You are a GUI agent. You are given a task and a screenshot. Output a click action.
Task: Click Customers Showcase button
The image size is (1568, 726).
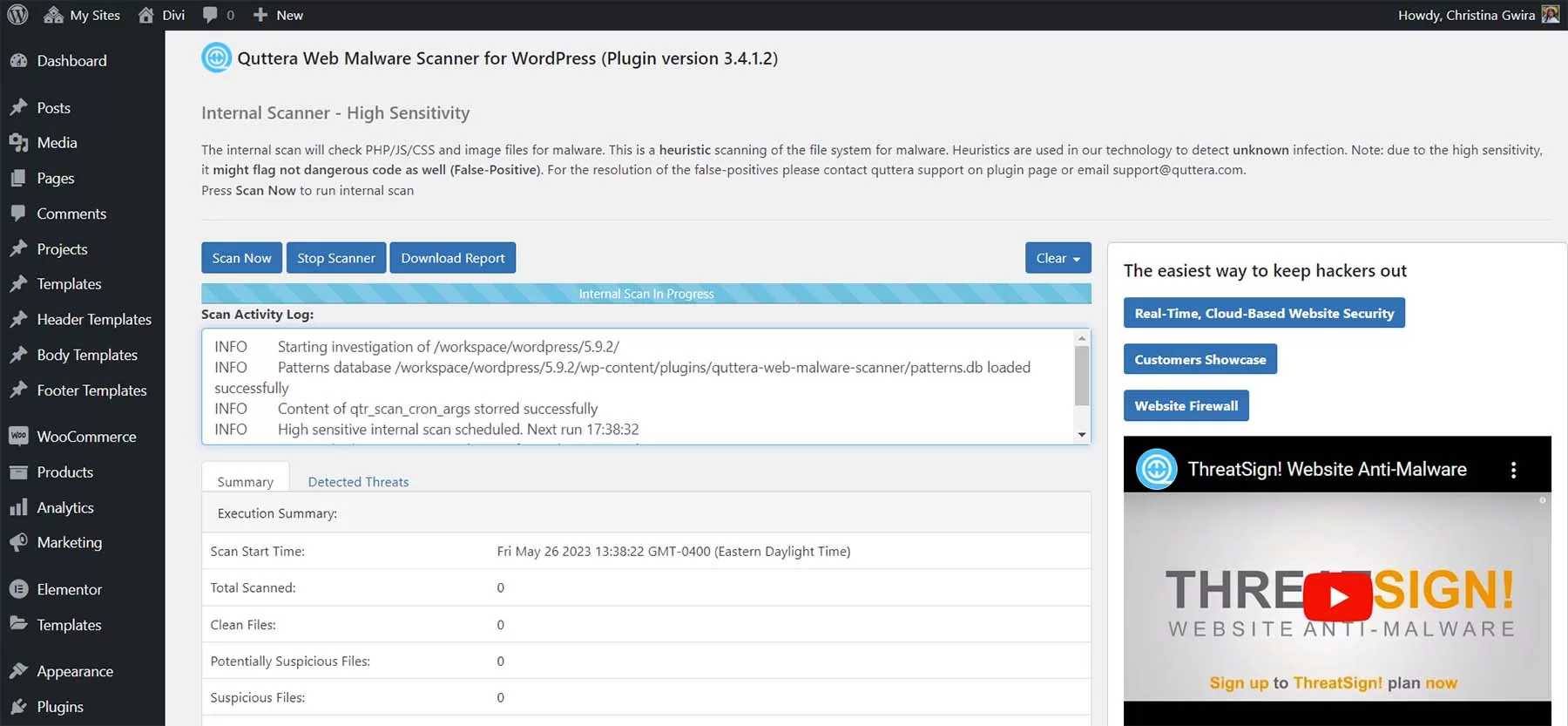[x=1200, y=359]
